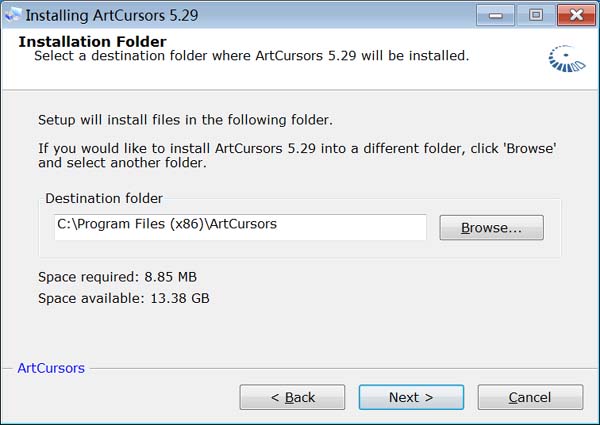Click the 'and select another folder.' line

(x=122, y=163)
